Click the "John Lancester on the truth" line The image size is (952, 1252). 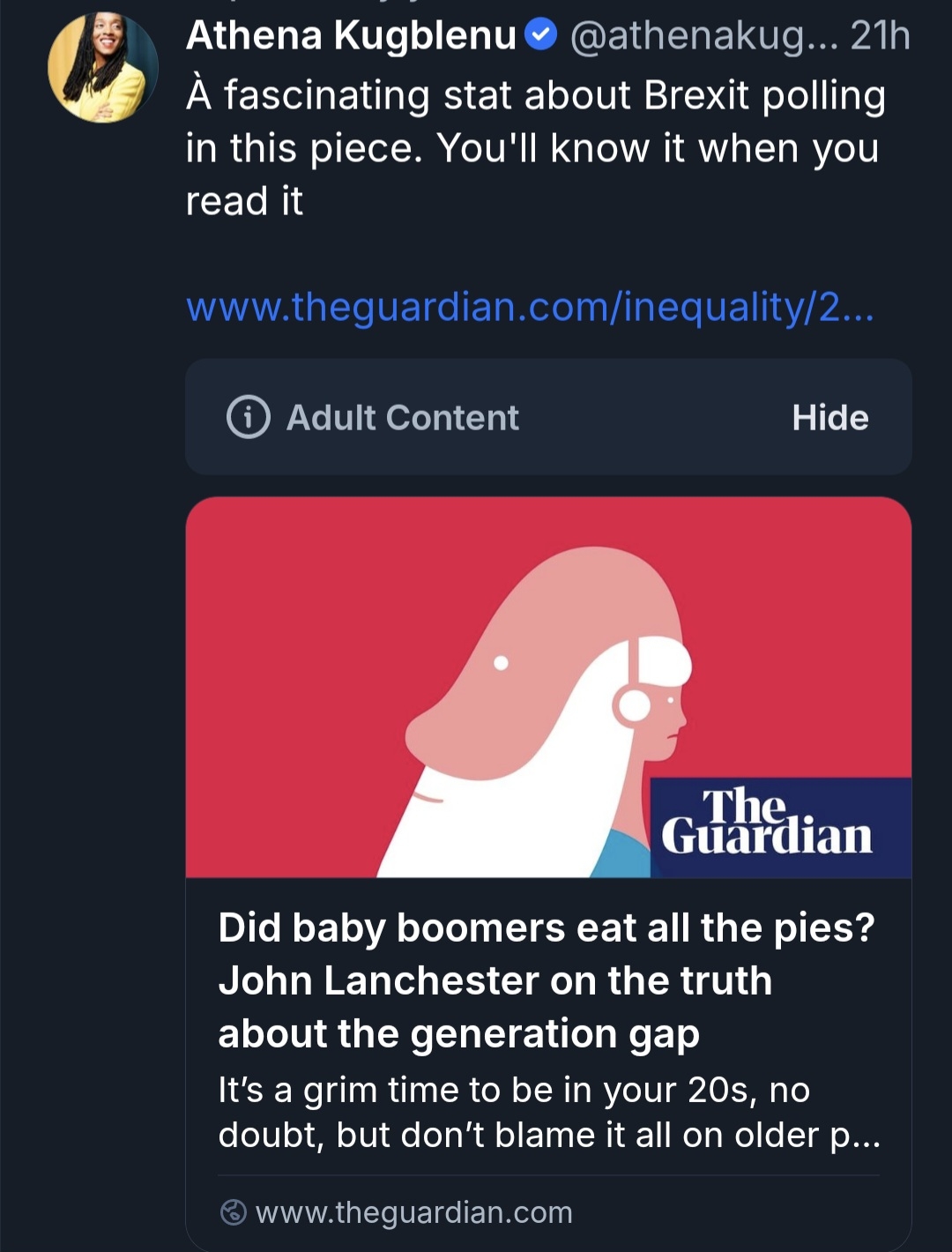tap(495, 981)
